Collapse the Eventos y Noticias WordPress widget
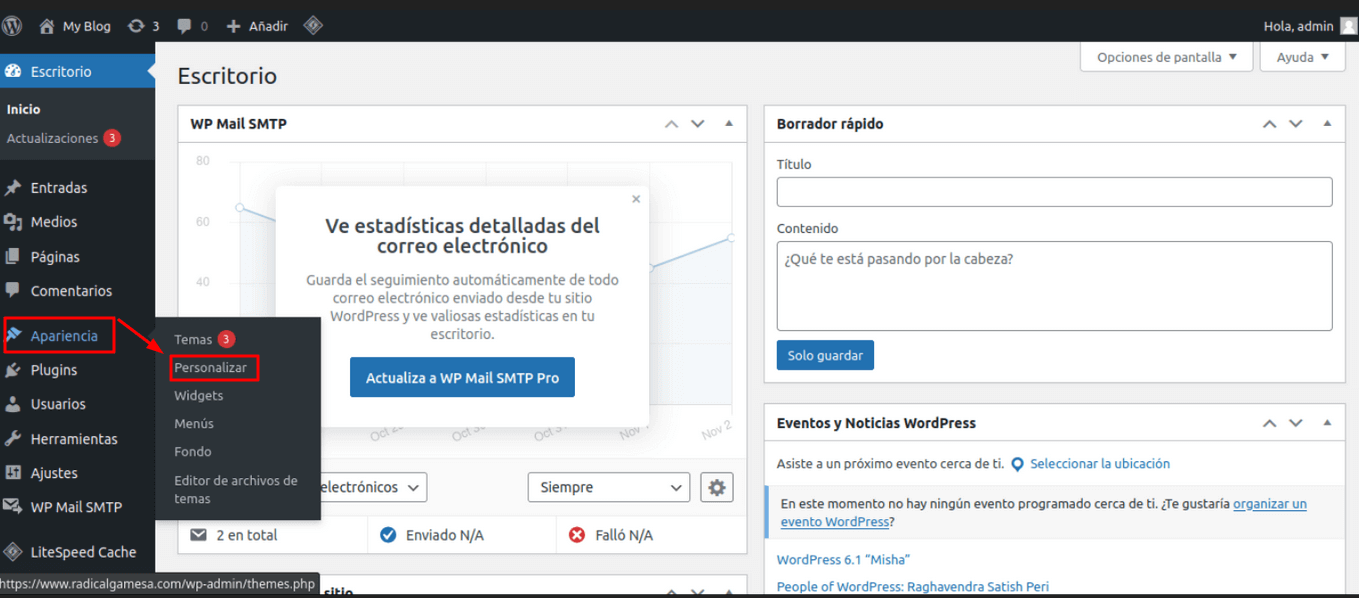The height and width of the screenshot is (598, 1359). pyautogui.click(x=1327, y=423)
